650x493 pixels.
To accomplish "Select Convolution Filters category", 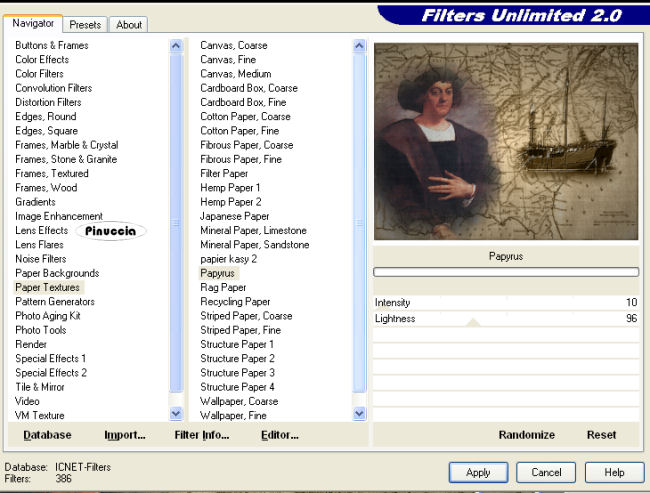I will click(53, 88).
